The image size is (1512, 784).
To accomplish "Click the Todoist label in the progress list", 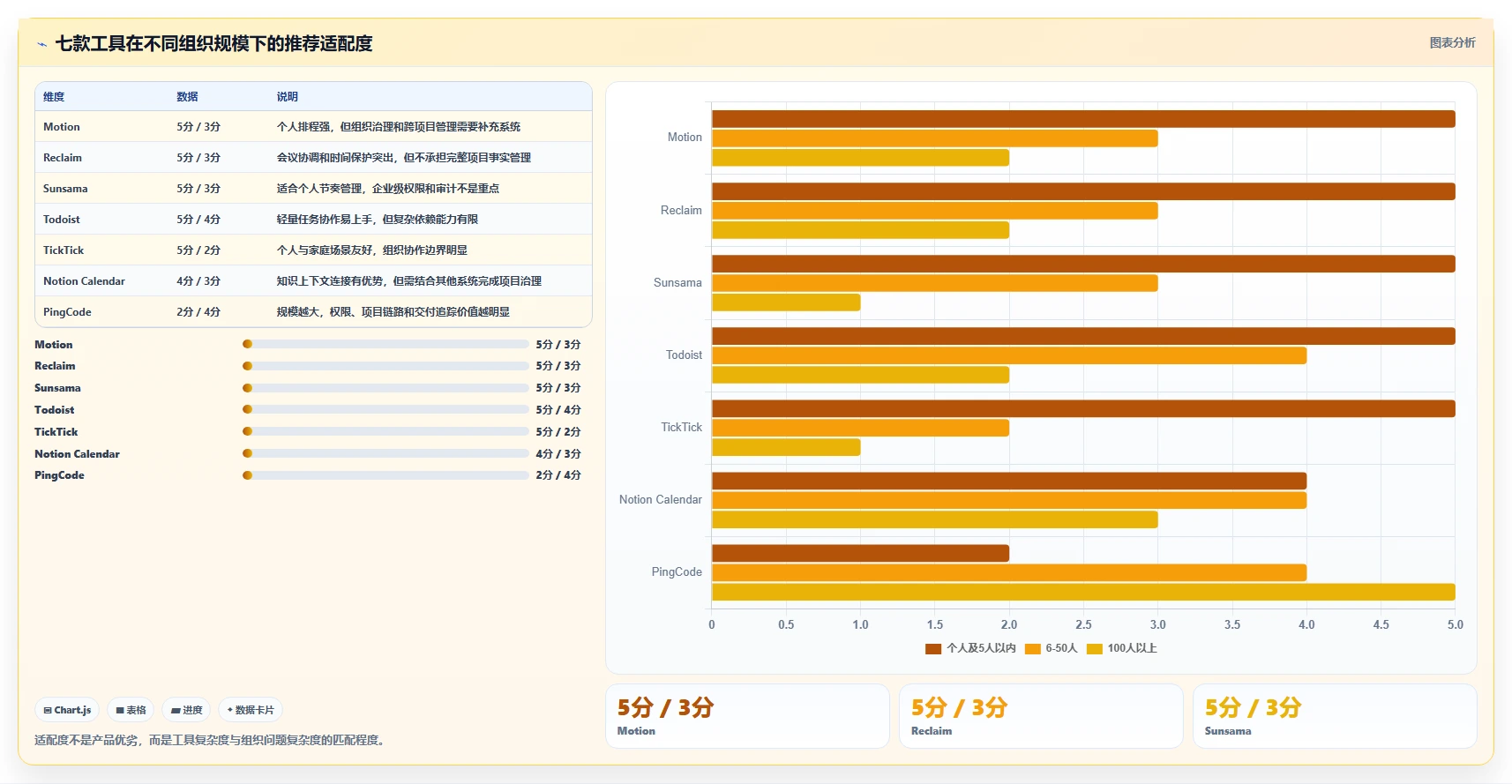I will (55, 410).
